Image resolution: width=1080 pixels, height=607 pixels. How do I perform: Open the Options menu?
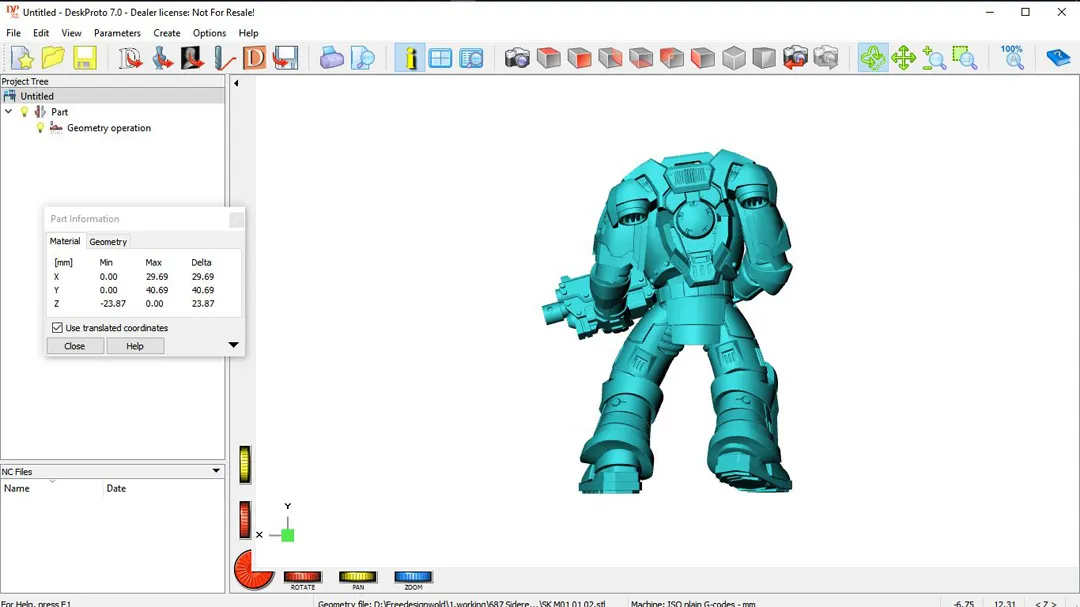click(x=209, y=33)
